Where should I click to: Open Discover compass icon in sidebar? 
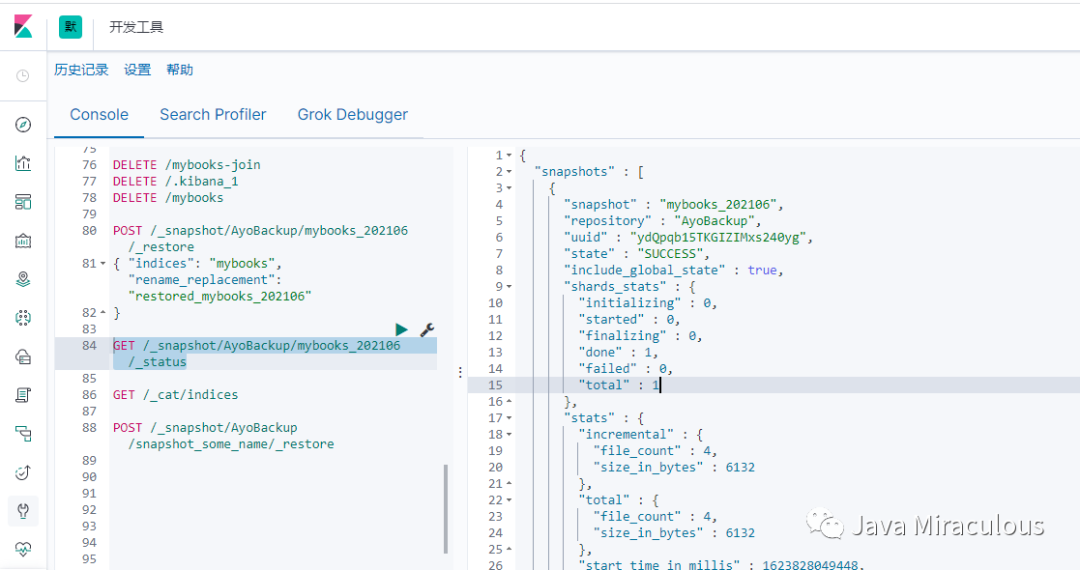pyautogui.click(x=23, y=125)
